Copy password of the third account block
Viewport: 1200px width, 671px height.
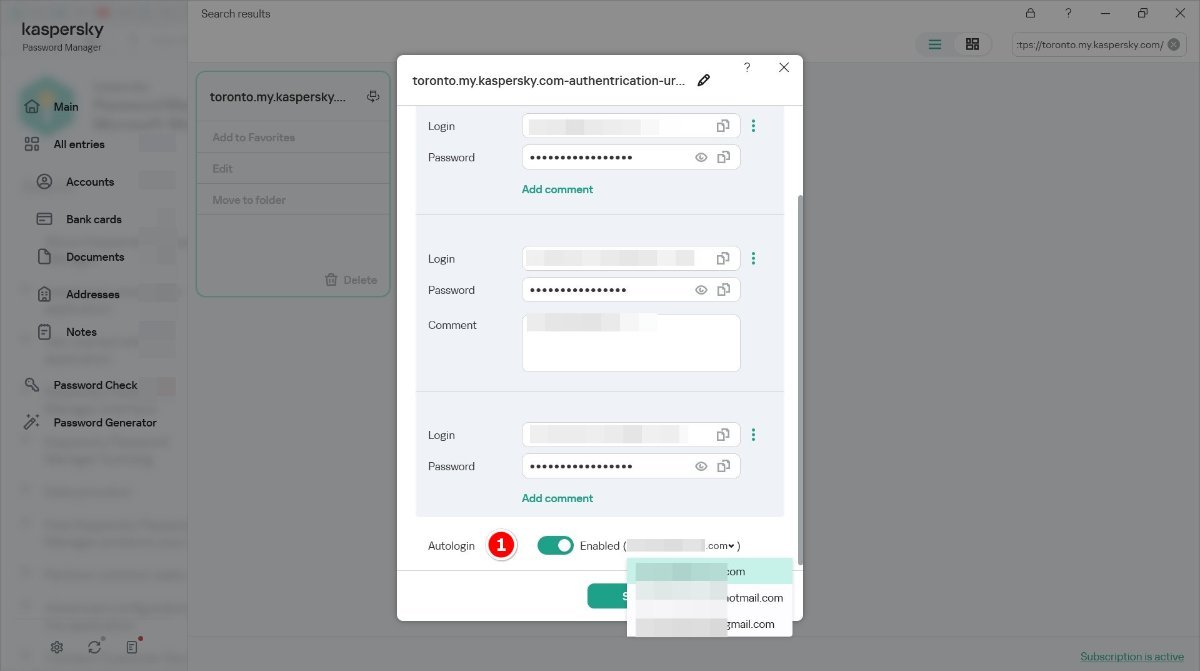pyautogui.click(x=723, y=466)
